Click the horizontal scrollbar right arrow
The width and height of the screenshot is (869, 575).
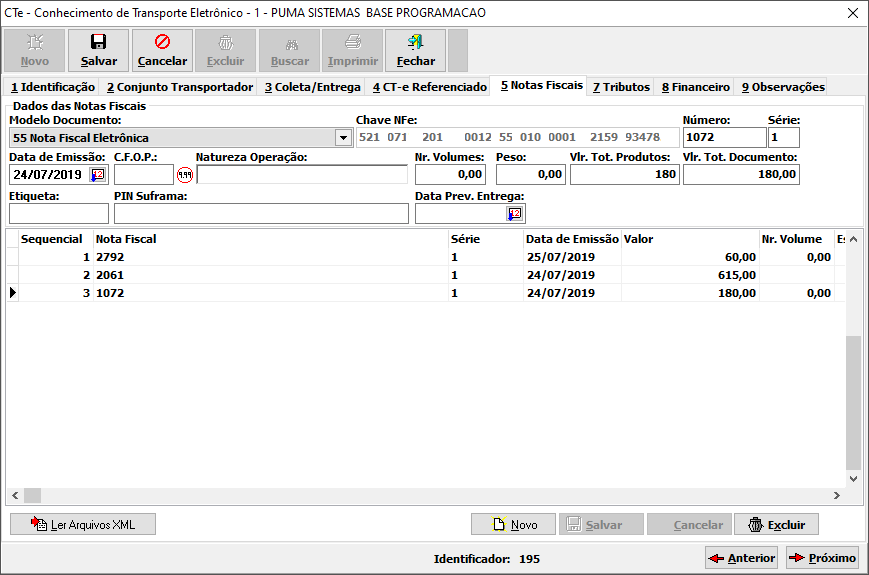pyautogui.click(x=836, y=496)
